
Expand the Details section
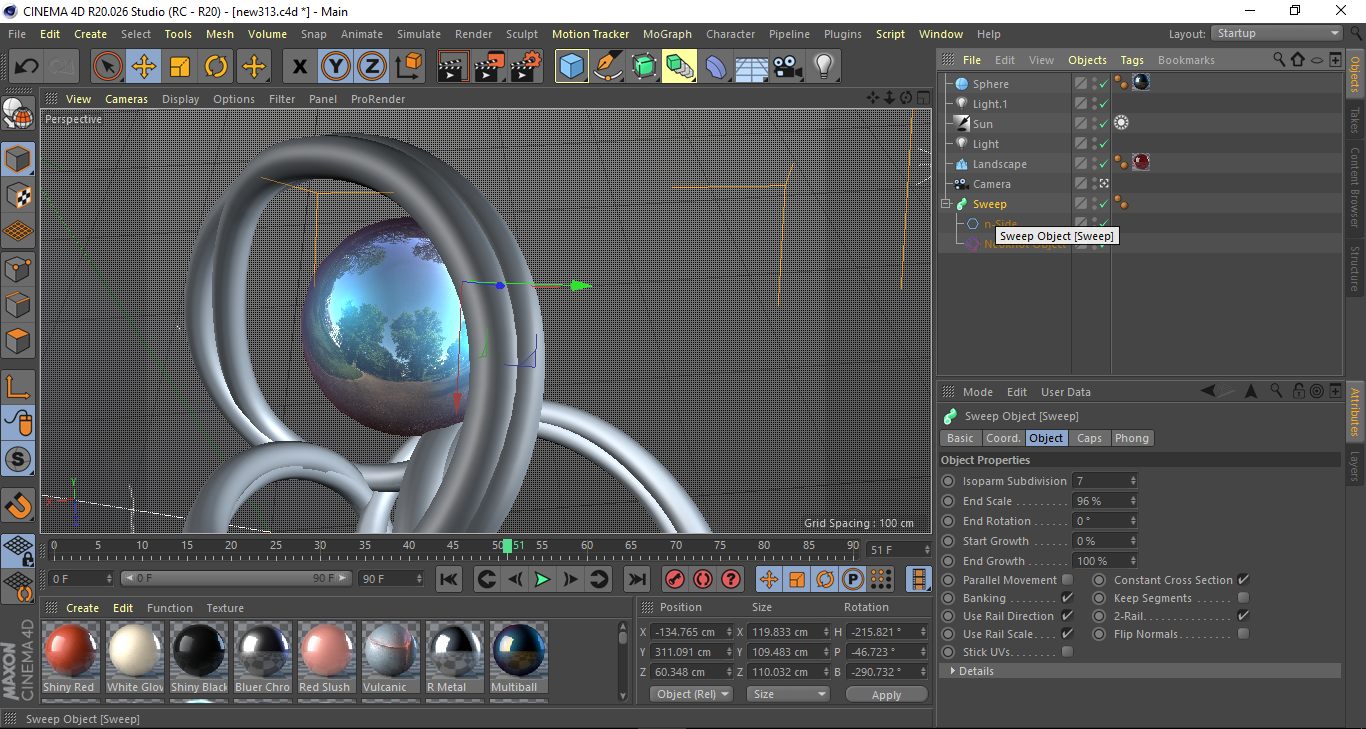(x=1140, y=671)
